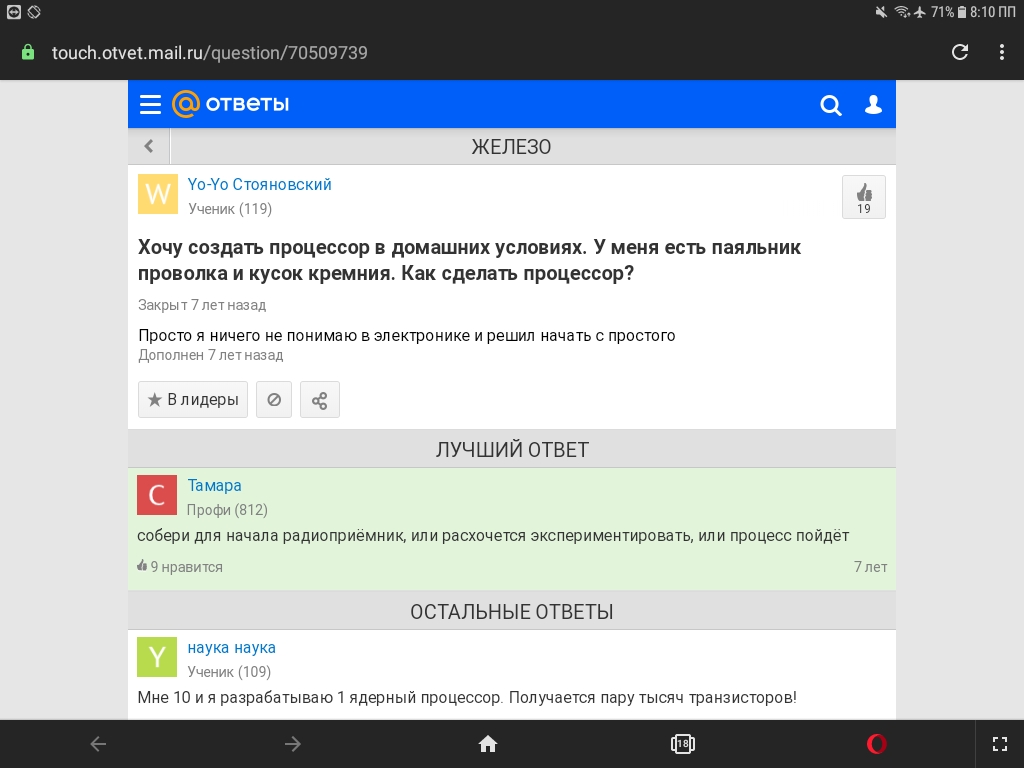Go to Opera home page button
Viewport: 1024px width, 768px height.
pyautogui.click(x=488, y=743)
